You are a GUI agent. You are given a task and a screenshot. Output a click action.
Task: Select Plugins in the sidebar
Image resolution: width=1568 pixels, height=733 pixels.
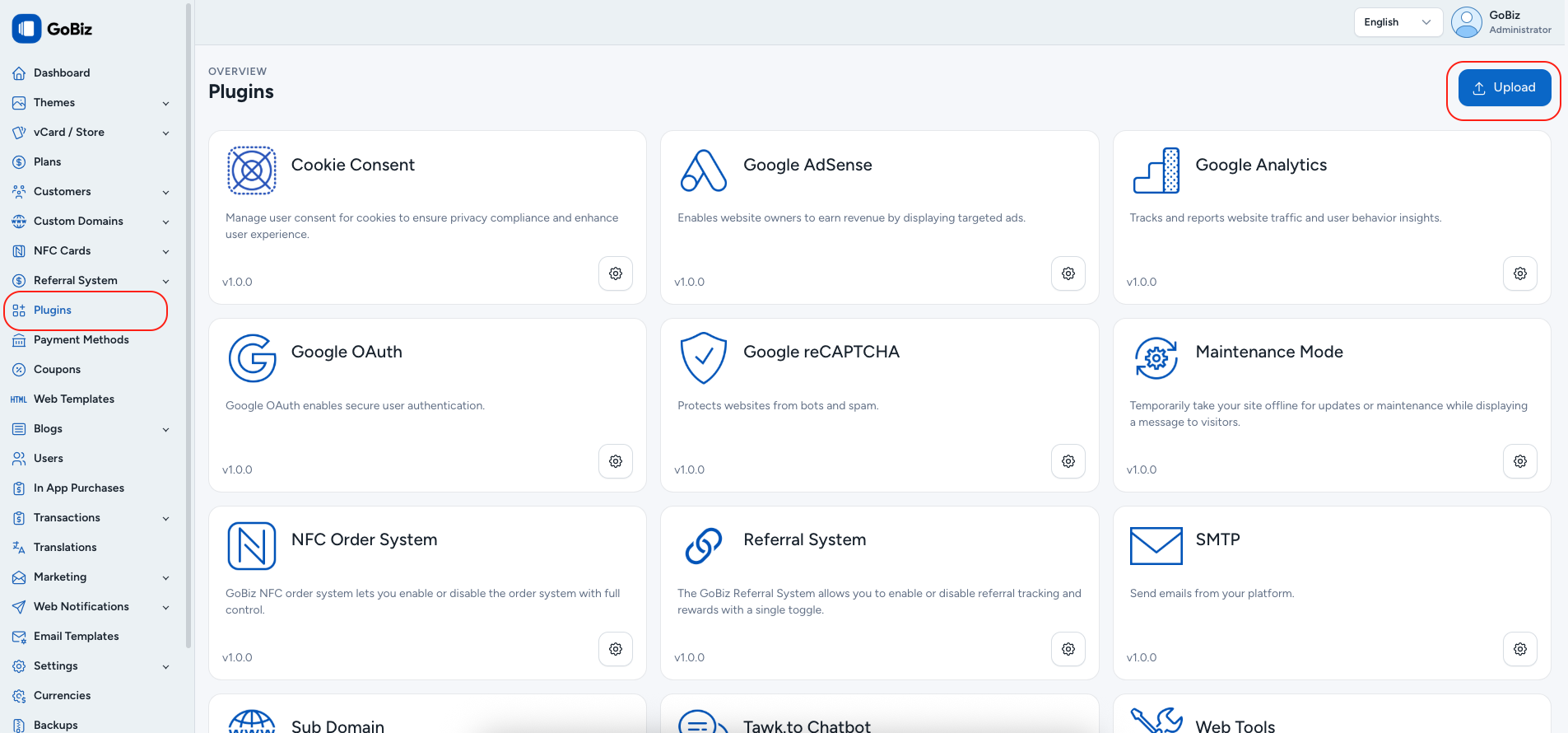[53, 310]
